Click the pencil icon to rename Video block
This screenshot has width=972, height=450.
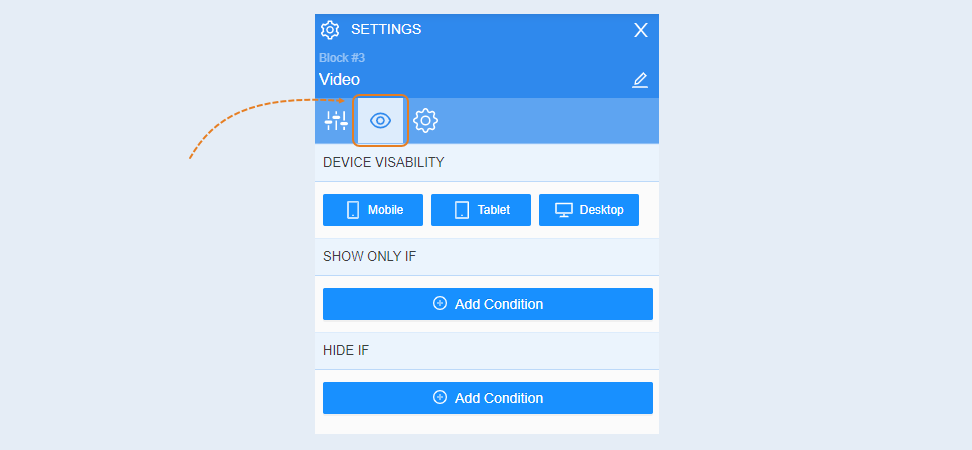[x=640, y=80]
